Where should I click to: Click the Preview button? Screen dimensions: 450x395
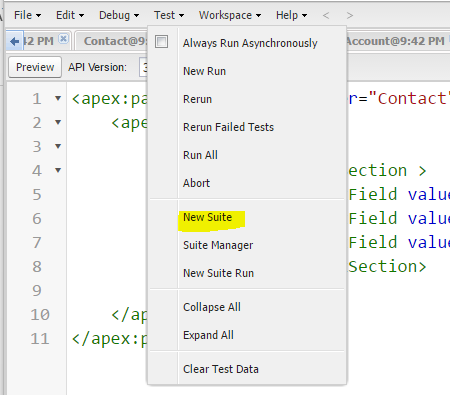35,67
